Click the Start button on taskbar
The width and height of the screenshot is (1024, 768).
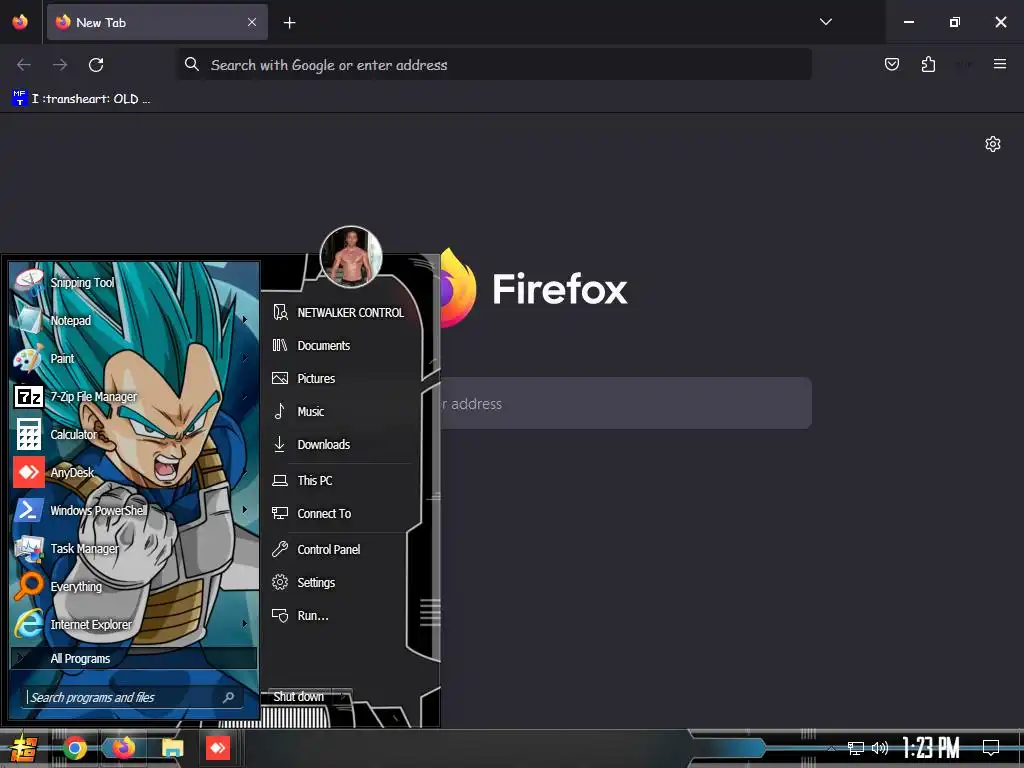click(24, 748)
